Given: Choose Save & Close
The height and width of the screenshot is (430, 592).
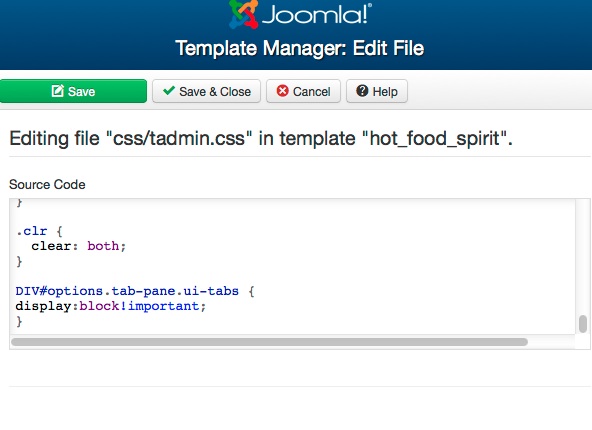Looking at the screenshot, I should click(x=207, y=91).
